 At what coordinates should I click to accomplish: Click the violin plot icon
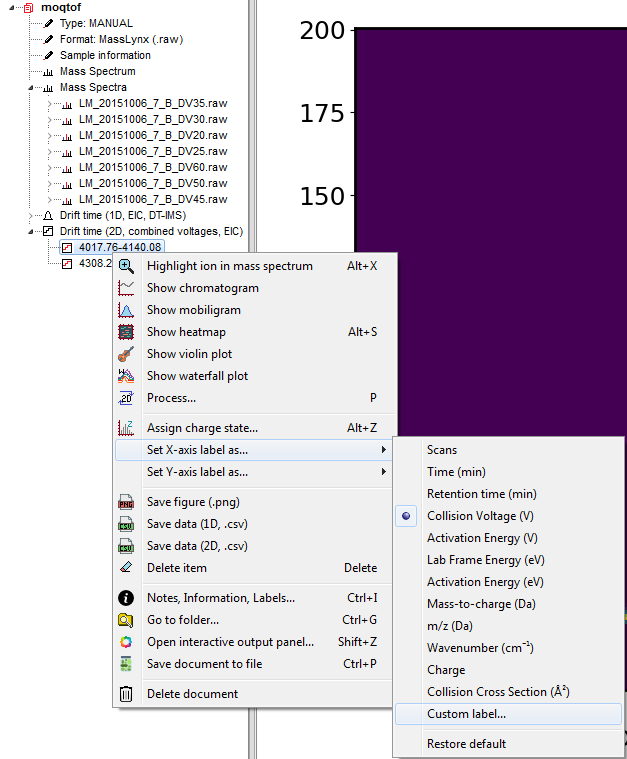point(126,354)
